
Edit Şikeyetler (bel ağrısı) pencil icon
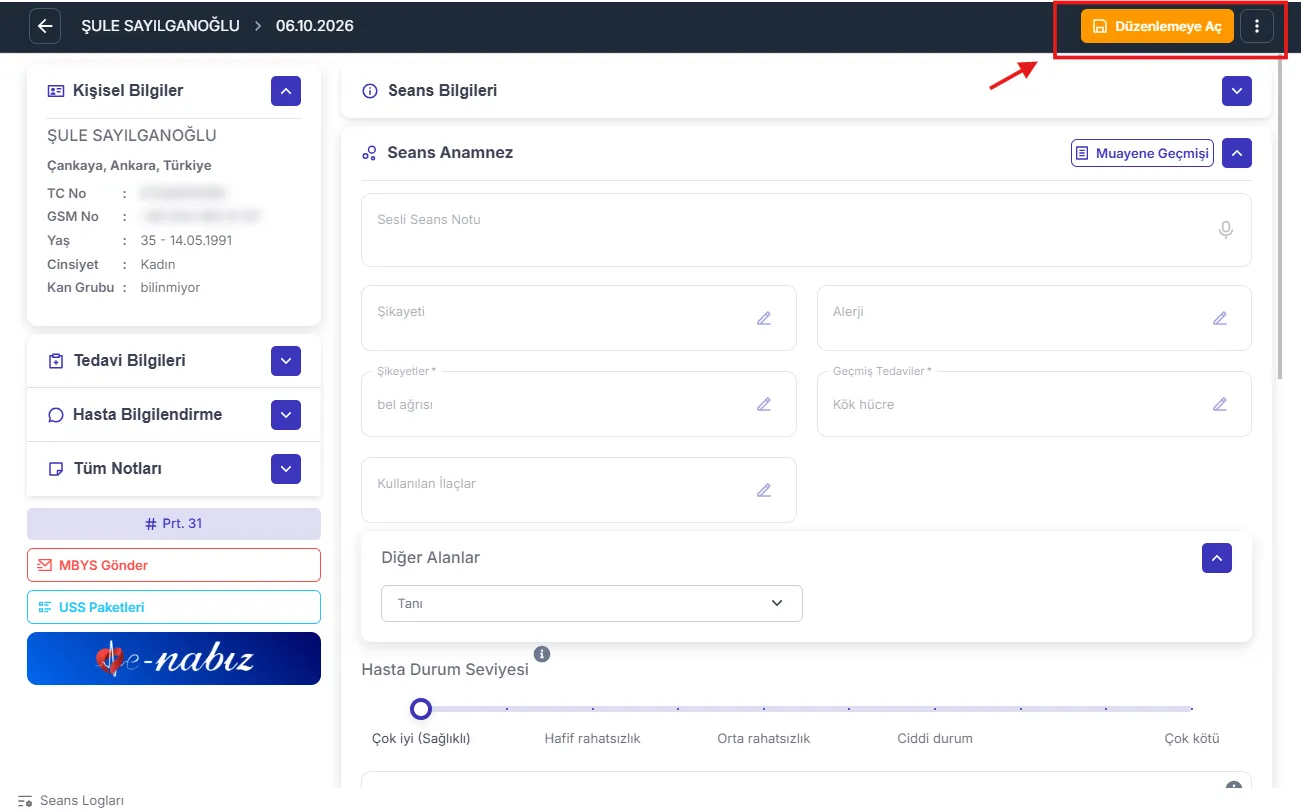pos(764,404)
